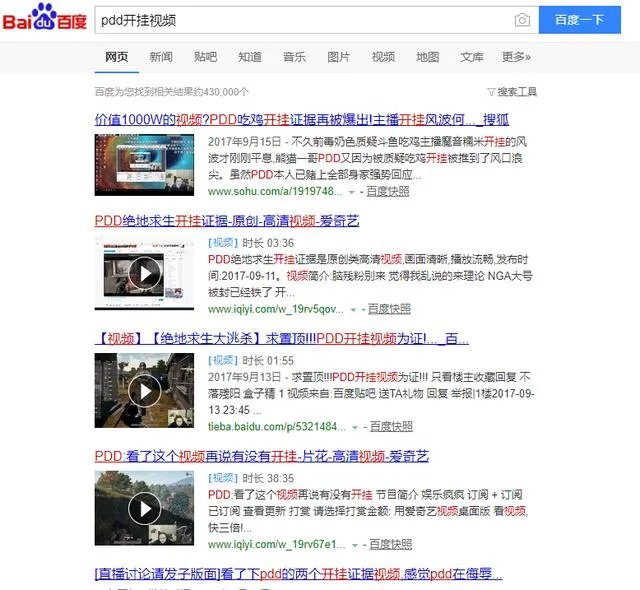Open the 视频 tab
The image size is (640, 590).
[383, 57]
